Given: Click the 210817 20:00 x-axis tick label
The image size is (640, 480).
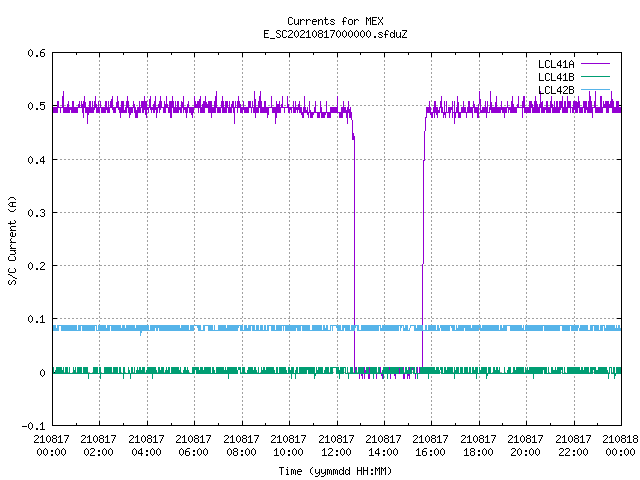Looking at the screenshot, I should (525, 445).
